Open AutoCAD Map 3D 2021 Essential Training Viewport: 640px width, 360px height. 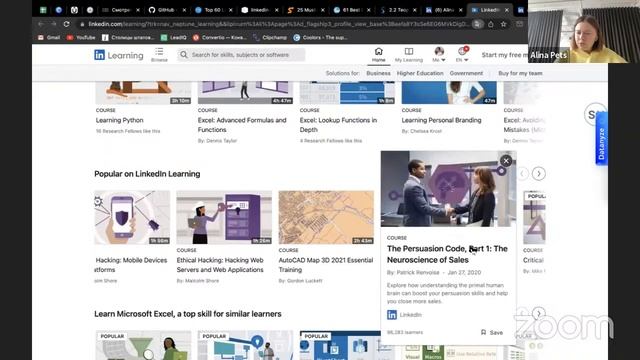326,265
